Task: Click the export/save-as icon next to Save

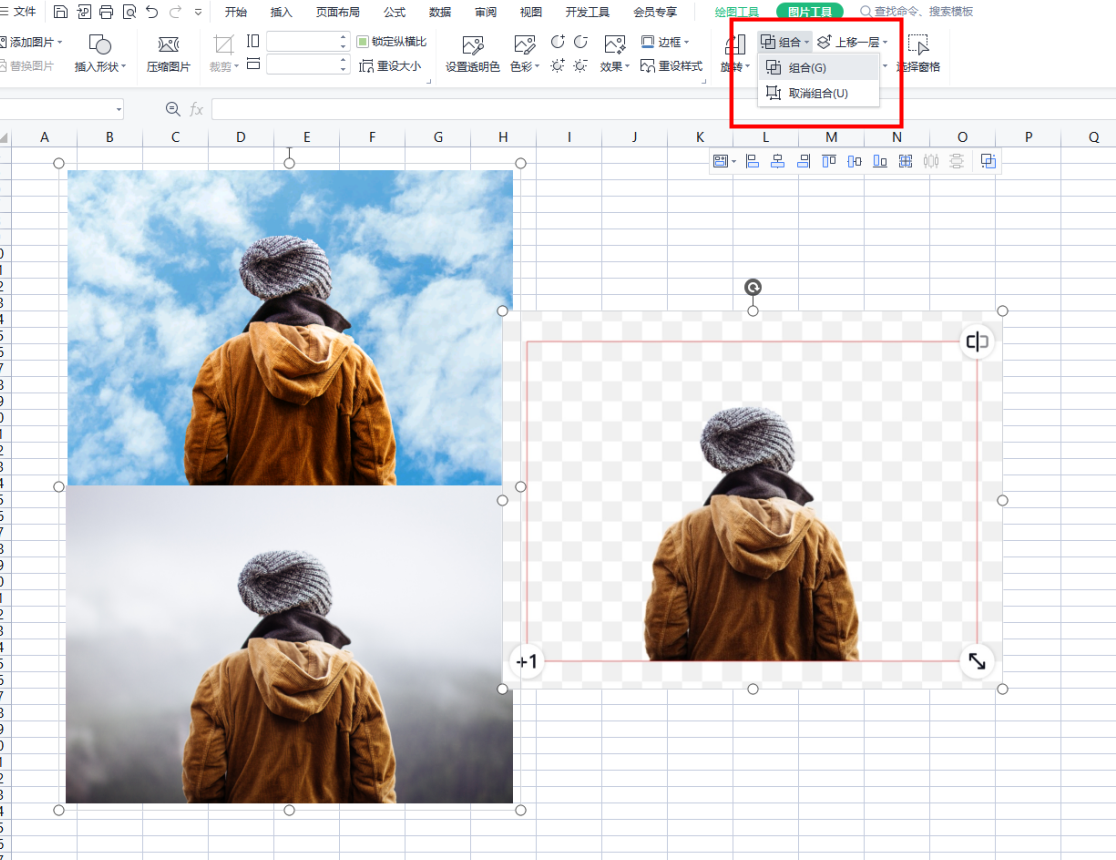Action: pos(83,11)
